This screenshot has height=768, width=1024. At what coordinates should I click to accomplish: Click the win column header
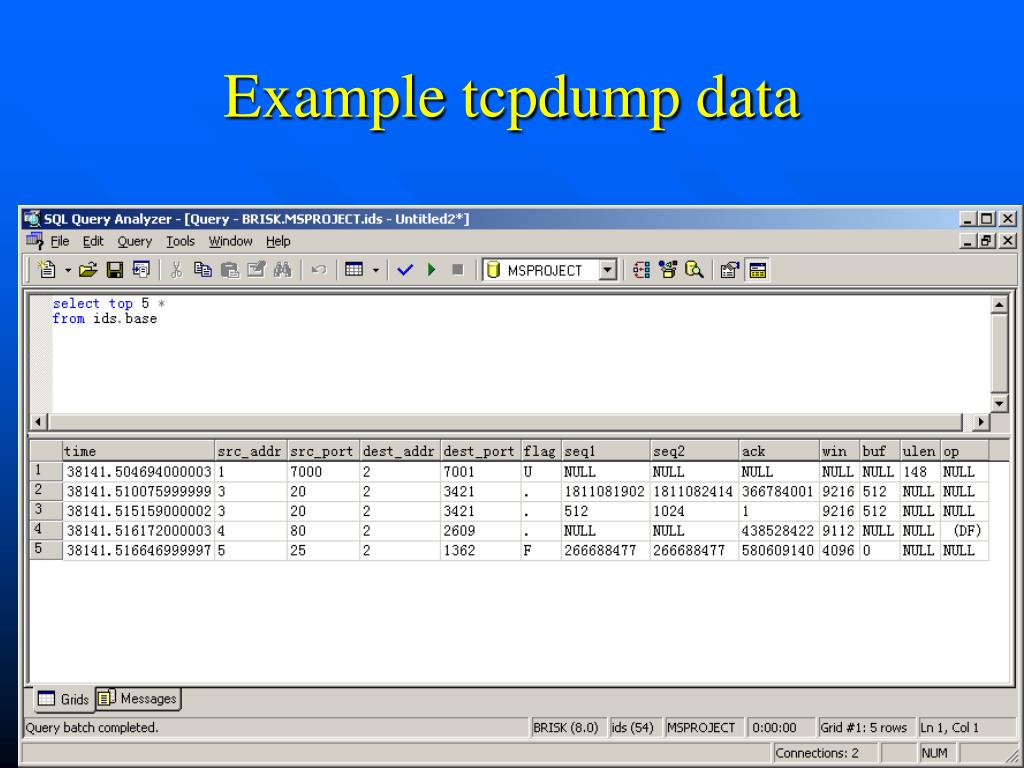point(839,451)
